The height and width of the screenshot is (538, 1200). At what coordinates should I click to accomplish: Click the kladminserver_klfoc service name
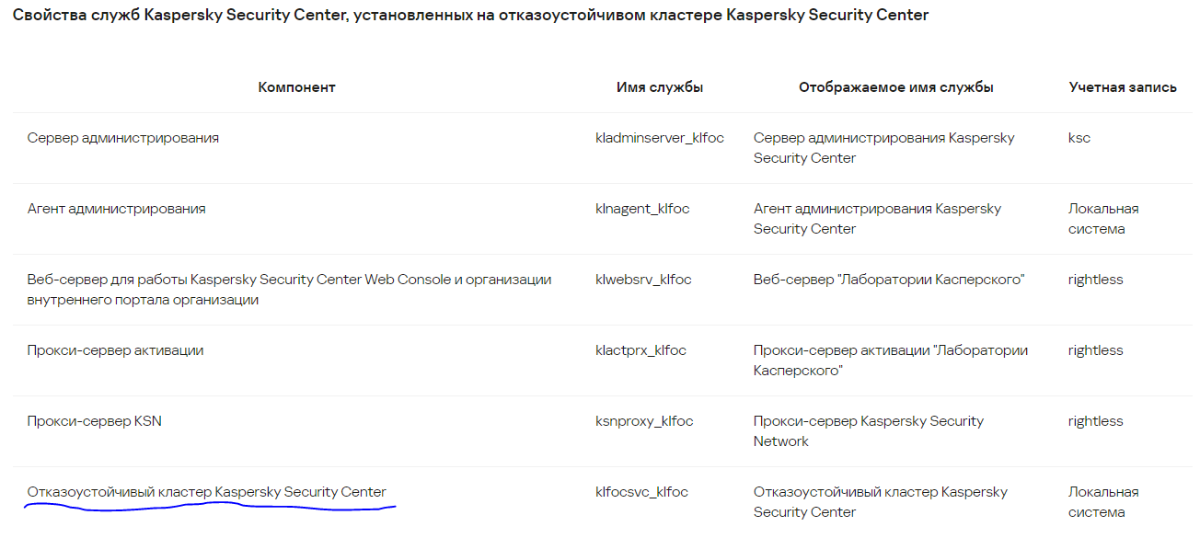click(658, 138)
